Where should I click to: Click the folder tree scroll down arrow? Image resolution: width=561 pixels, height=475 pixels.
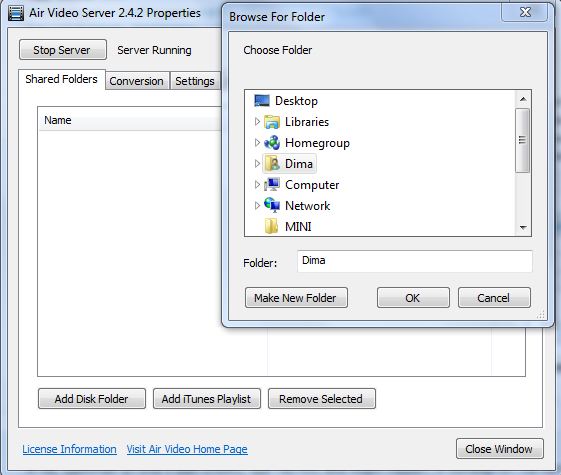(x=523, y=227)
